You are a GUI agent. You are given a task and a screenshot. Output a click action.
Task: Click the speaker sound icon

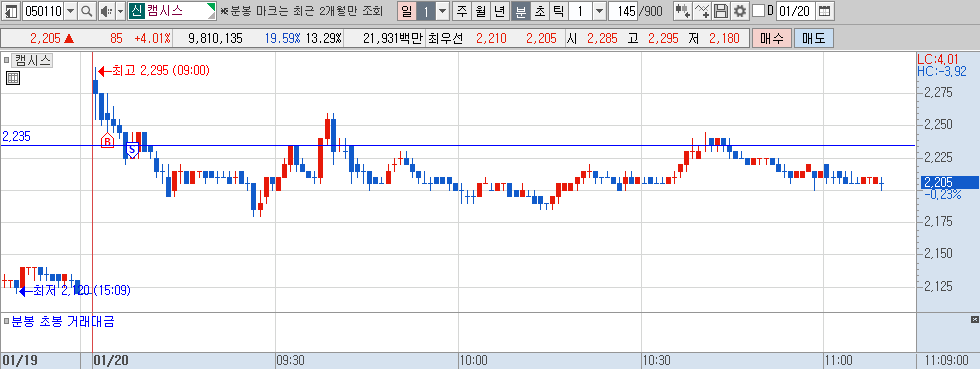click(x=106, y=11)
